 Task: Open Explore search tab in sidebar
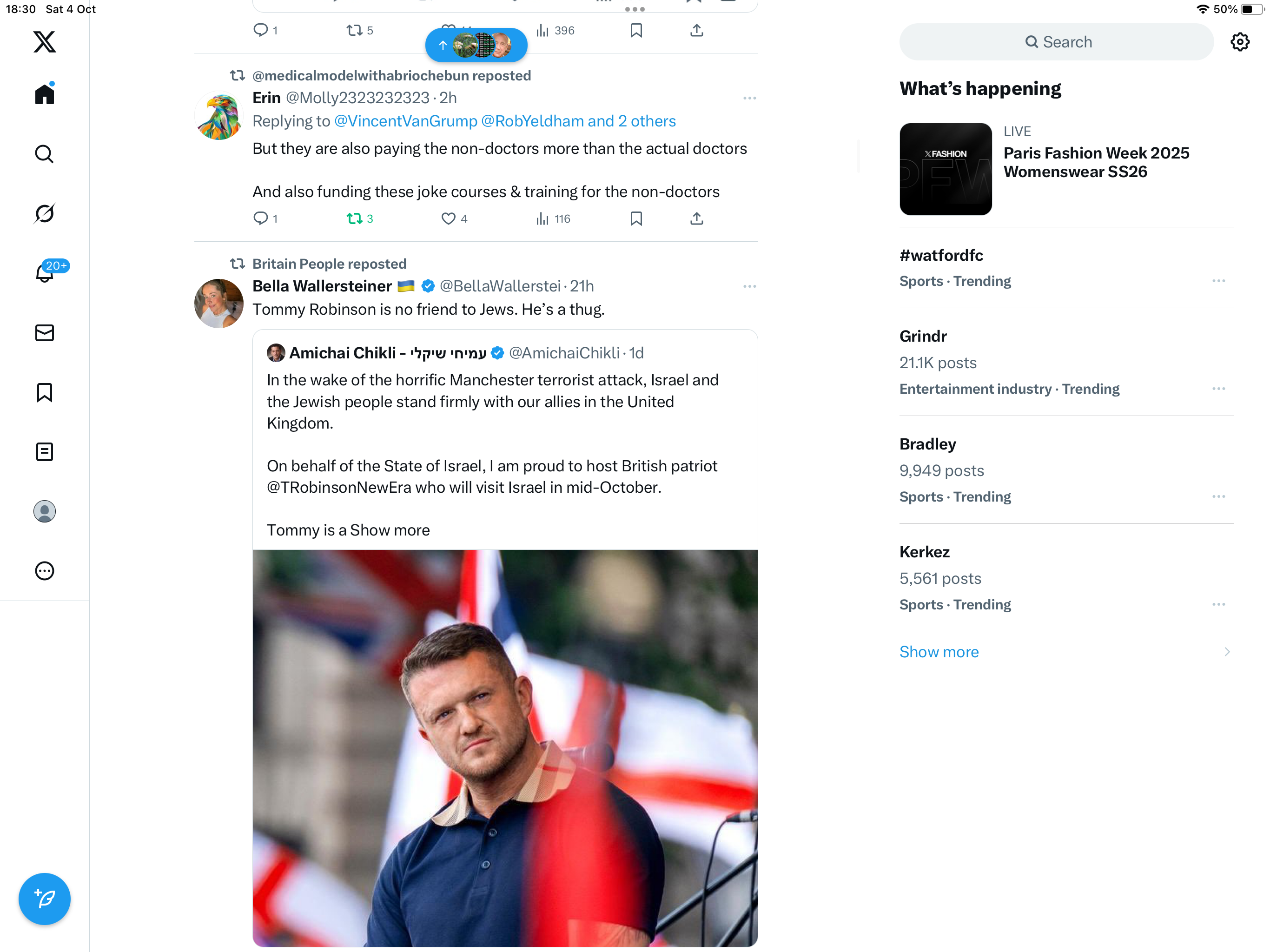[44, 154]
